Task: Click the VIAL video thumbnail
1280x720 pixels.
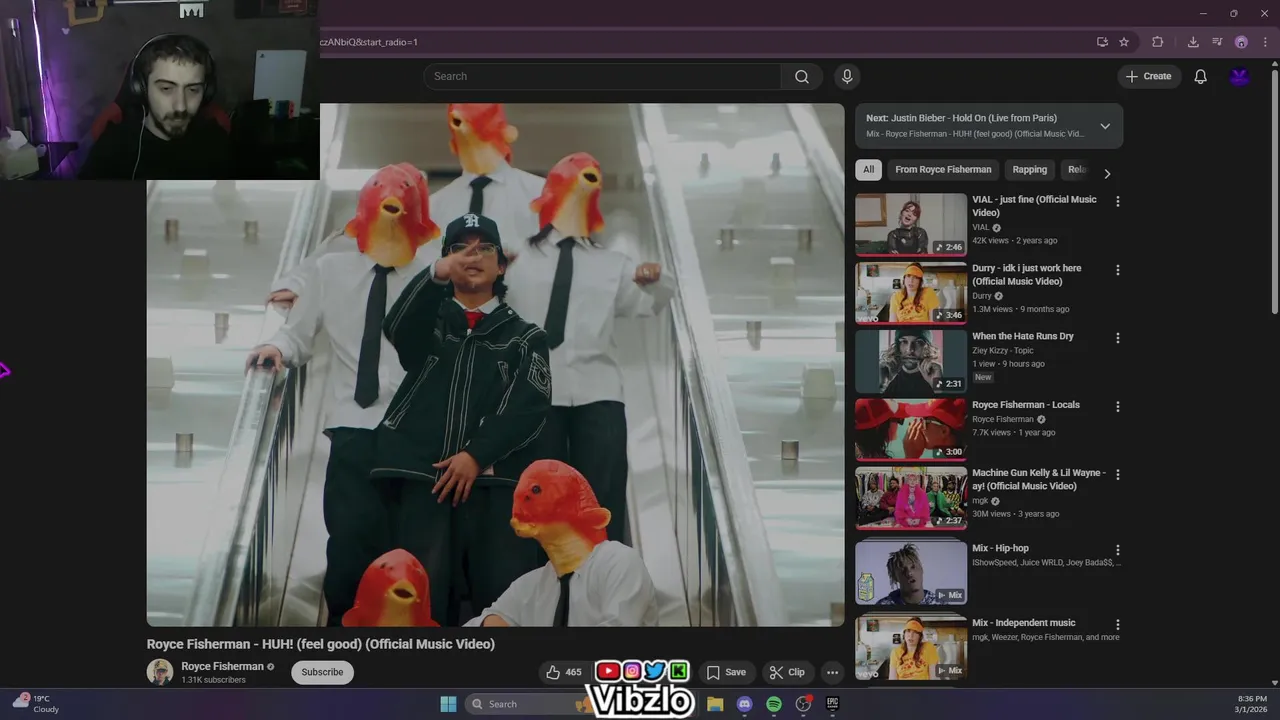Action: 911,225
